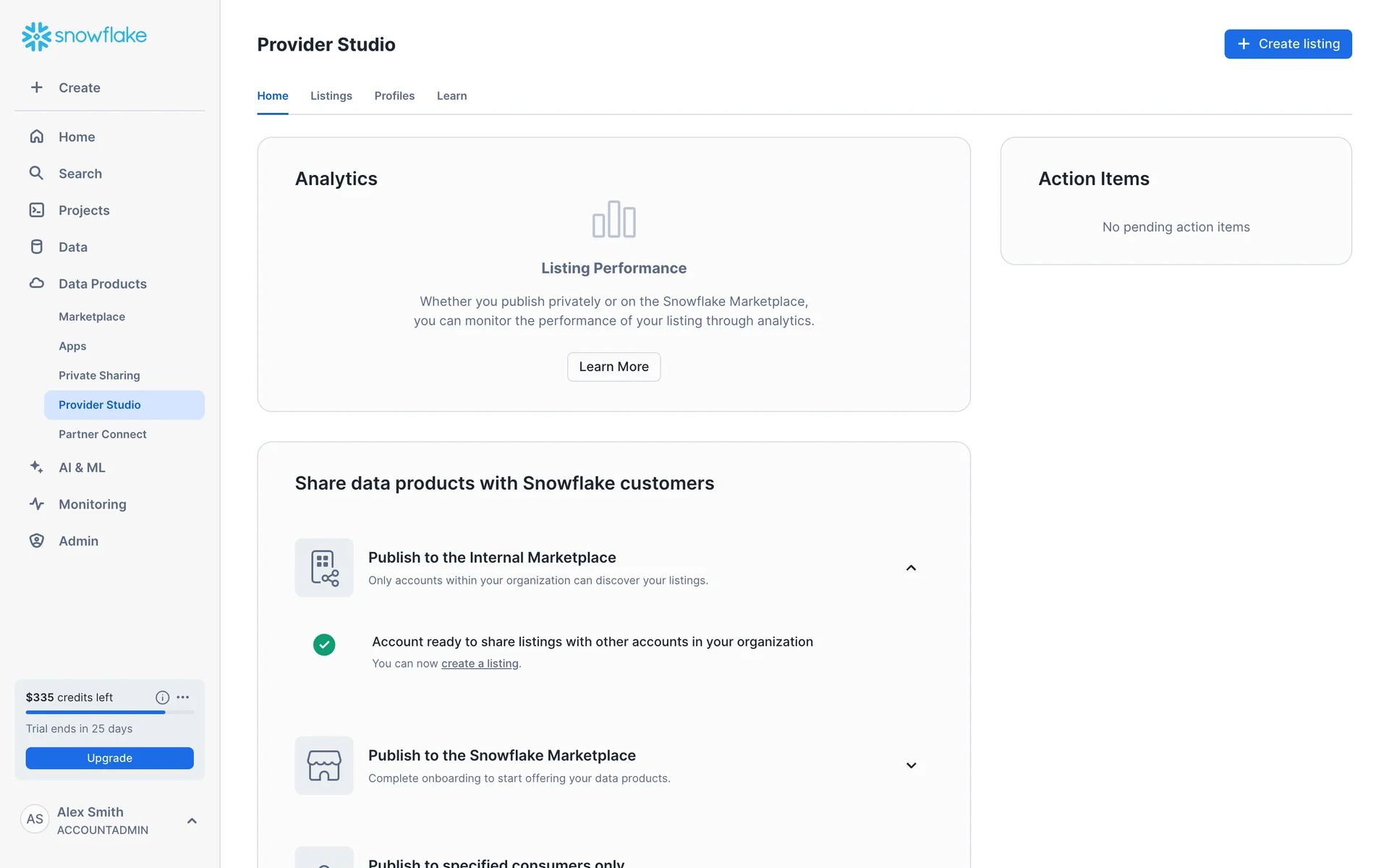This screenshot has height=868, width=1389.
Task: Click the Search magnifier icon in sidebar
Action: pos(36,173)
